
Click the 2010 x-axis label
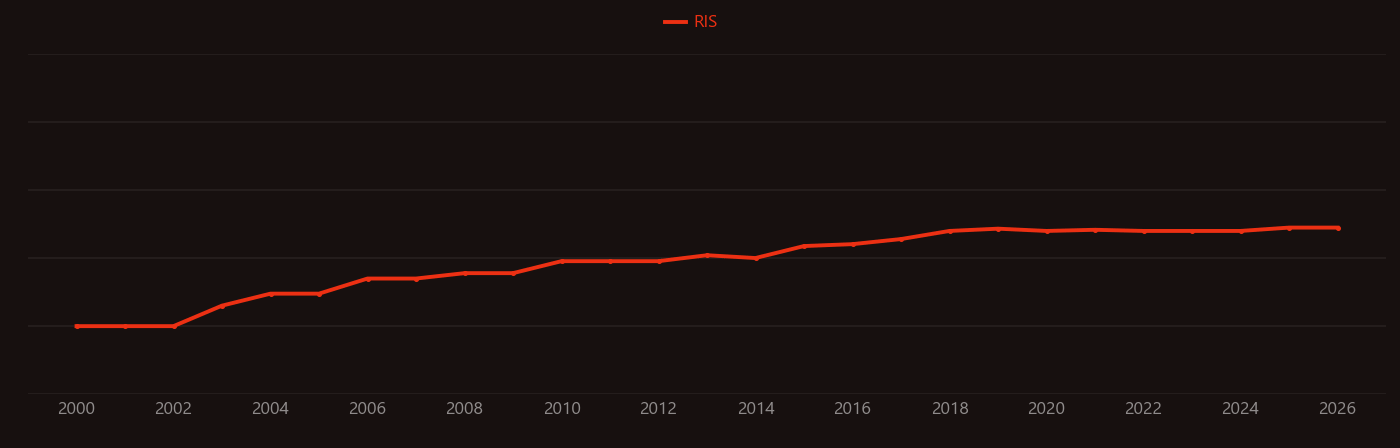click(x=562, y=409)
